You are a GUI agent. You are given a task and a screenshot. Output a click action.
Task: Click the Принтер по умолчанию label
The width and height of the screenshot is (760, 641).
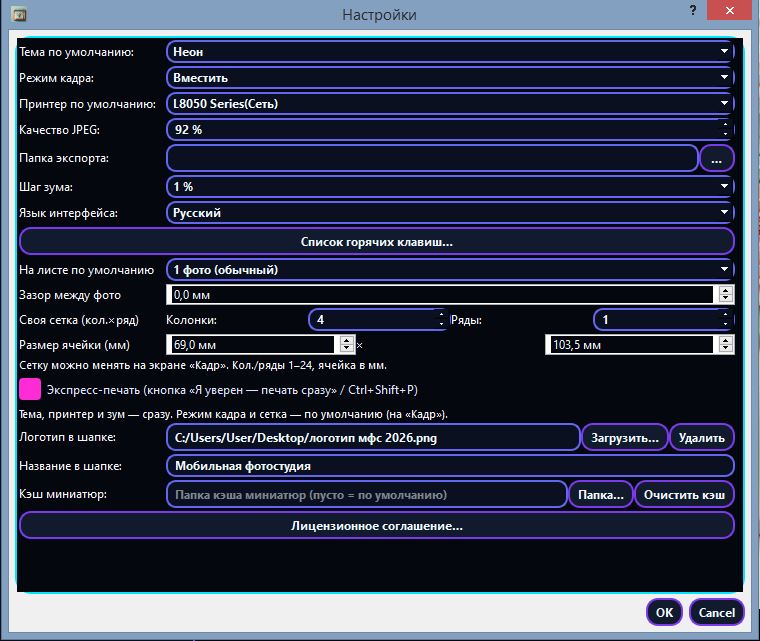(x=87, y=104)
